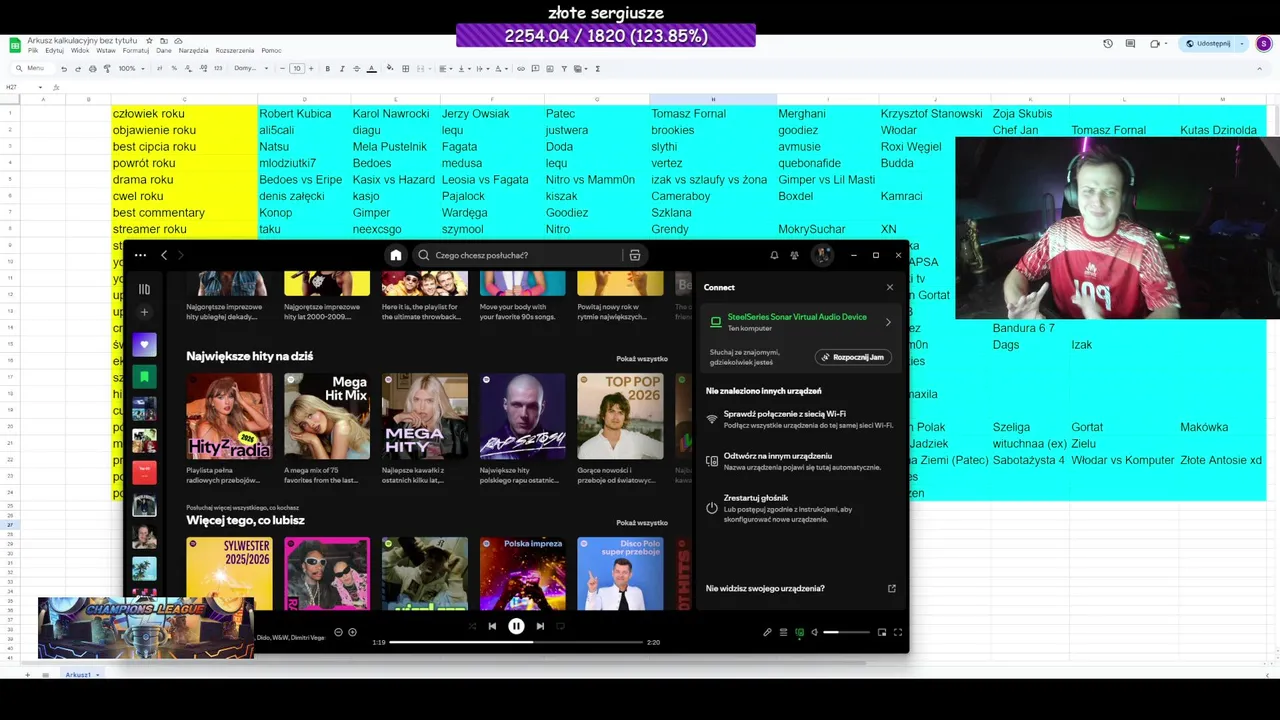Toggle repeat in Spotify player
Image resolution: width=1280 pixels, height=720 pixels.
561,626
